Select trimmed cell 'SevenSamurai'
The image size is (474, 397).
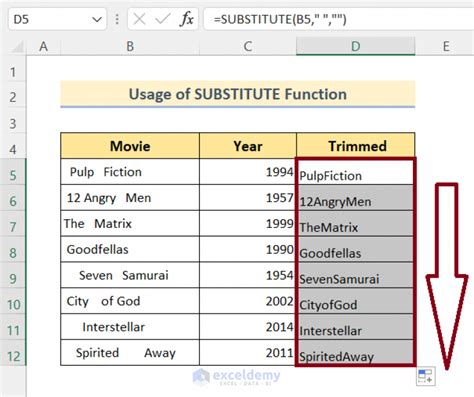(356, 275)
